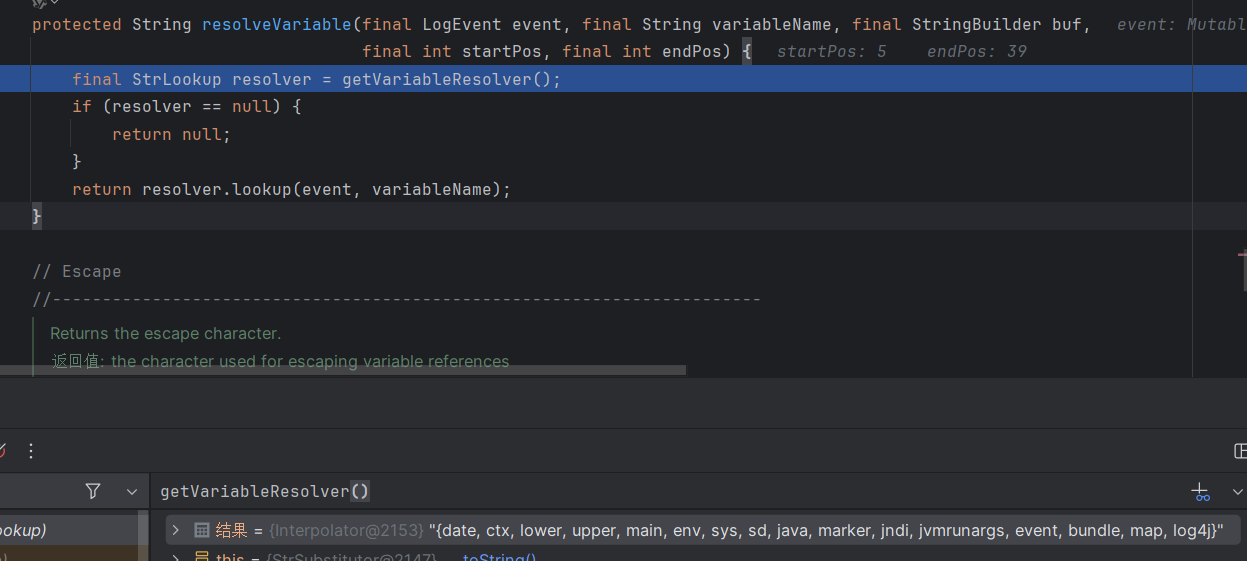This screenshot has height=561, width=1247.
Task: Click the 'return null;' code line
Action: [171, 134]
